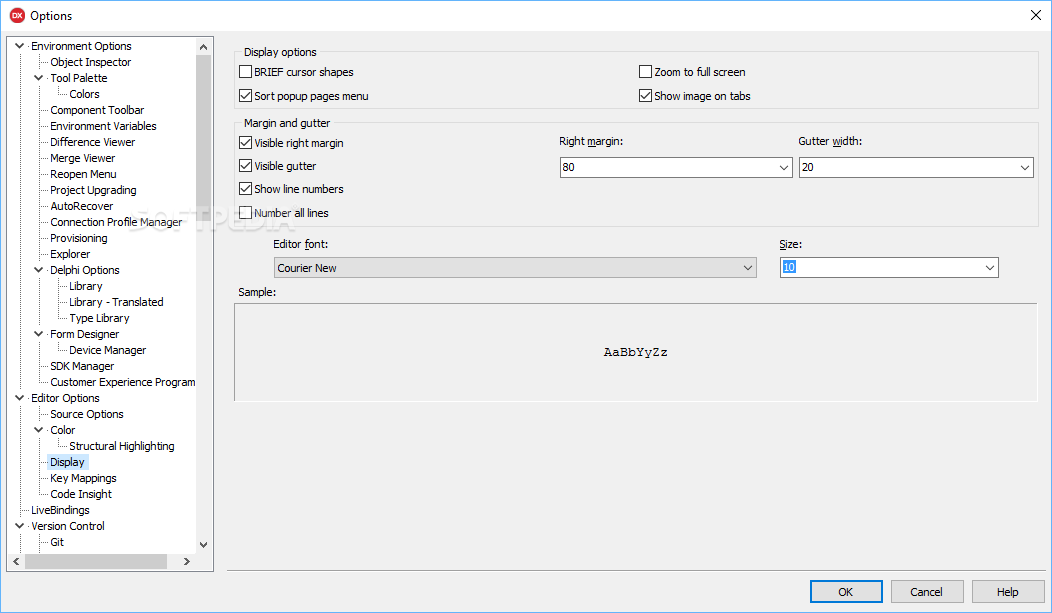Click the Help button
Image resolution: width=1052 pixels, height=613 pixels.
pos(1008,592)
